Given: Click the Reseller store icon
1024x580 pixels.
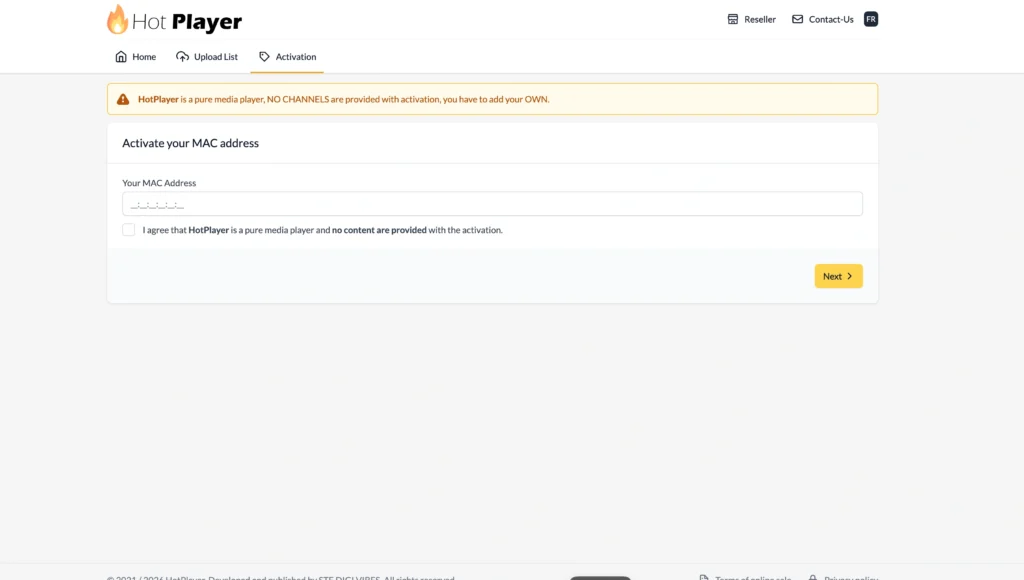Looking at the screenshot, I should (733, 20).
